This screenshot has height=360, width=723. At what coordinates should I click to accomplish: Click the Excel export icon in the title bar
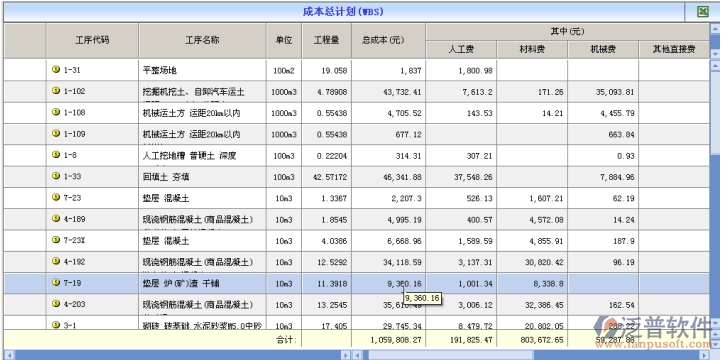tap(703, 12)
